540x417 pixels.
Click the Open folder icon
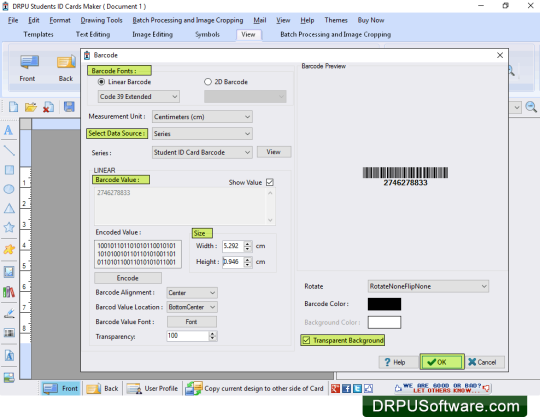point(31,107)
